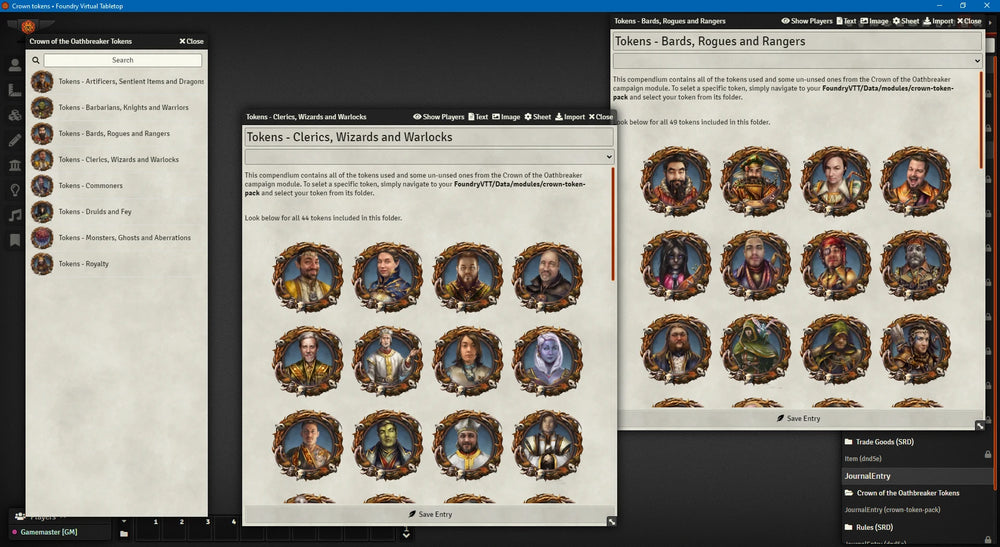Click the Walls Controls building icon
The height and width of the screenshot is (547, 1000).
coord(15,165)
